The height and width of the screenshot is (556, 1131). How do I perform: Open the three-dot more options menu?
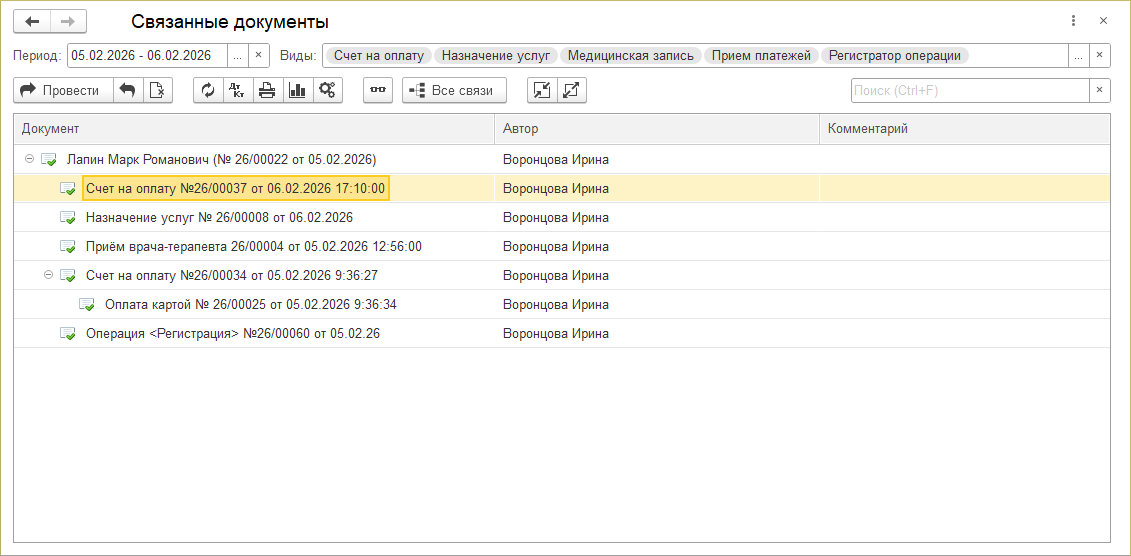[1073, 21]
